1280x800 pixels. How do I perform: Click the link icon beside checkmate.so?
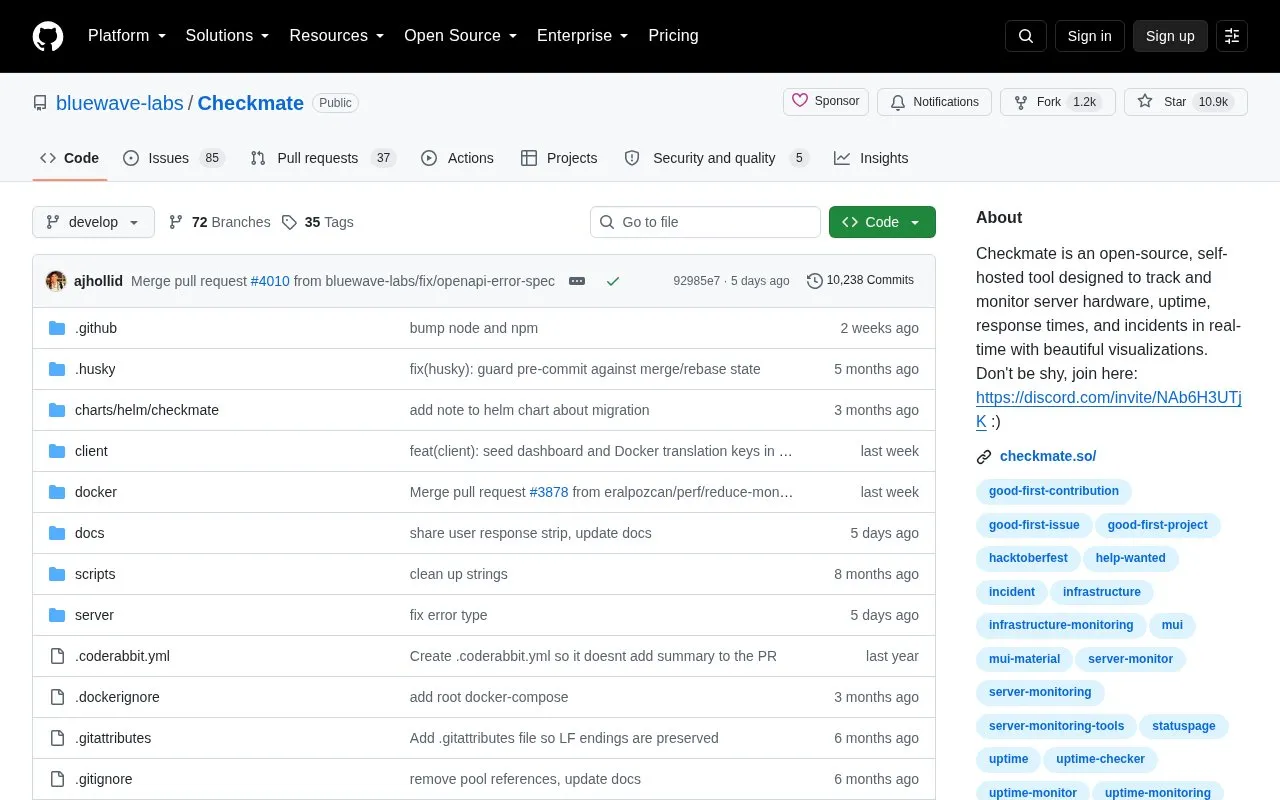[x=984, y=457]
